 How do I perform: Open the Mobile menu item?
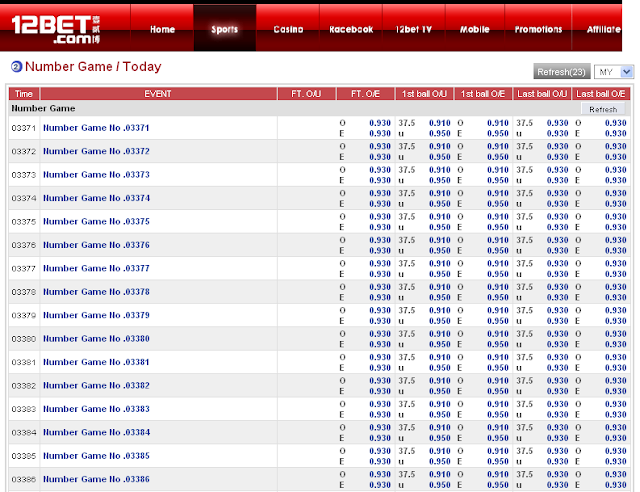coord(474,29)
